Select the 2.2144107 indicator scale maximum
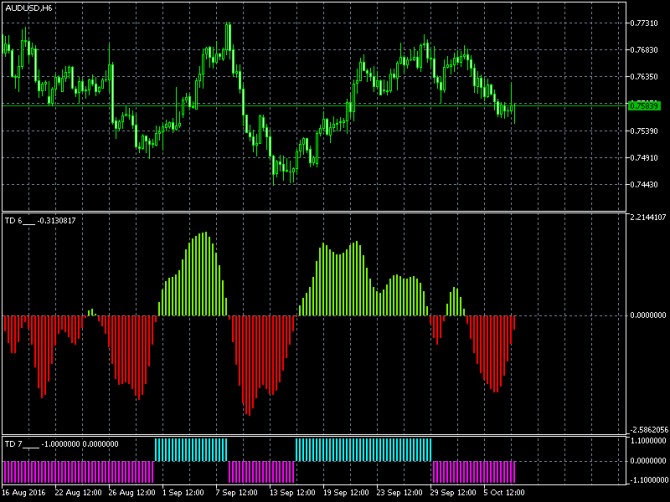 [648, 217]
